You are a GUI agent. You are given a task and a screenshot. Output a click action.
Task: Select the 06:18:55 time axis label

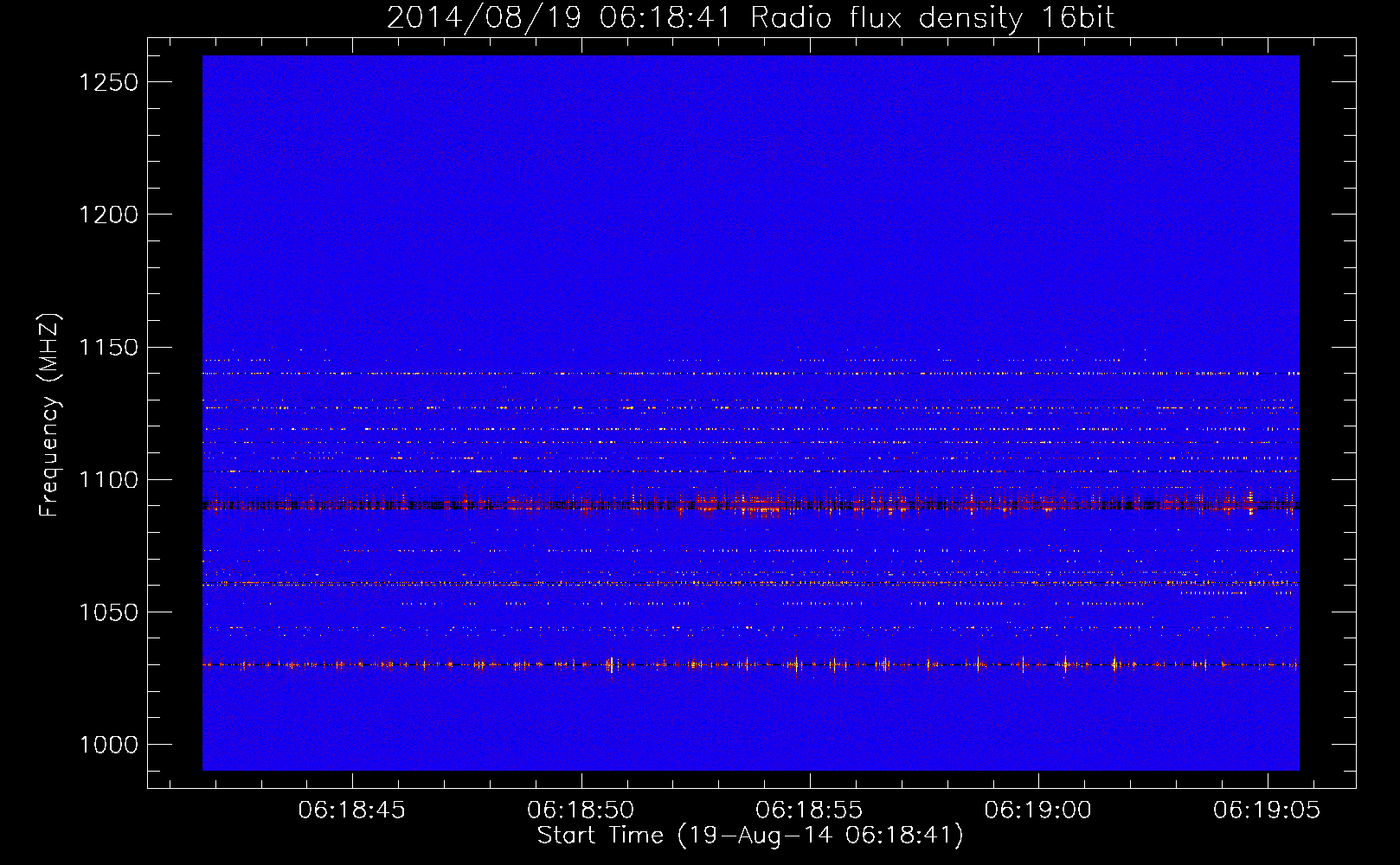(809, 811)
